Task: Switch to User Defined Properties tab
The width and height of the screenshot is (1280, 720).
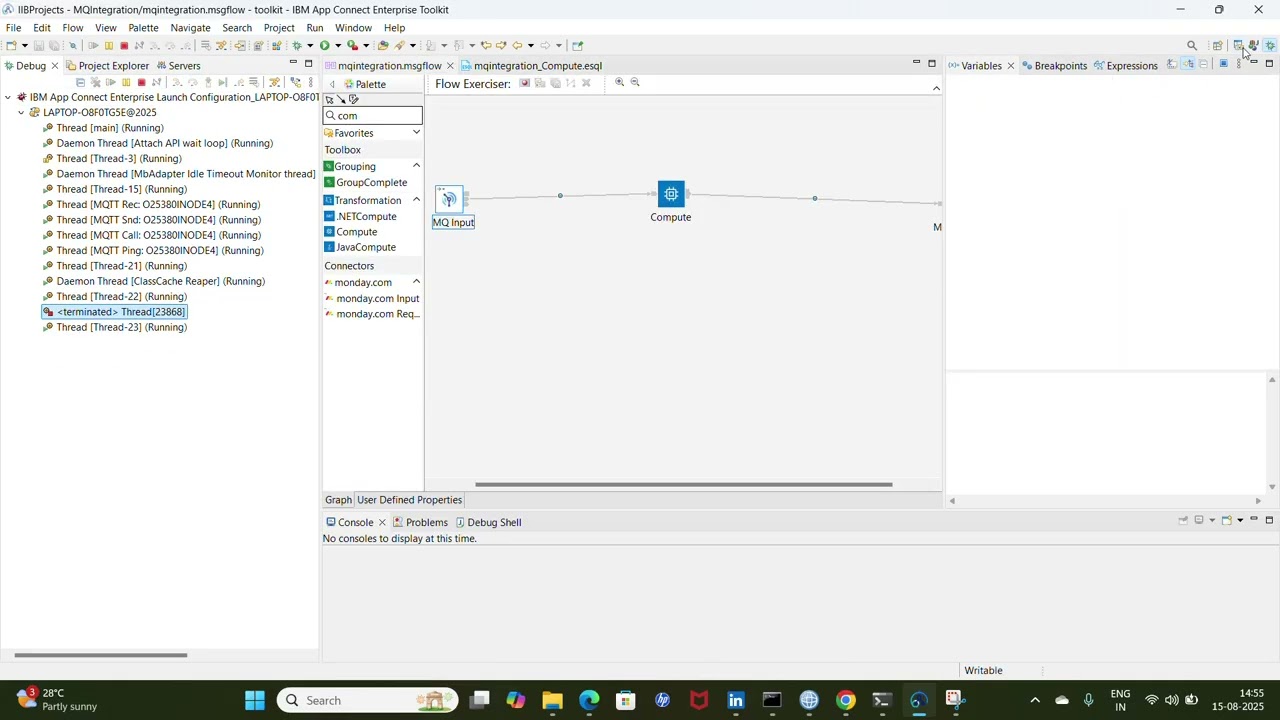Action: pyautogui.click(x=409, y=500)
